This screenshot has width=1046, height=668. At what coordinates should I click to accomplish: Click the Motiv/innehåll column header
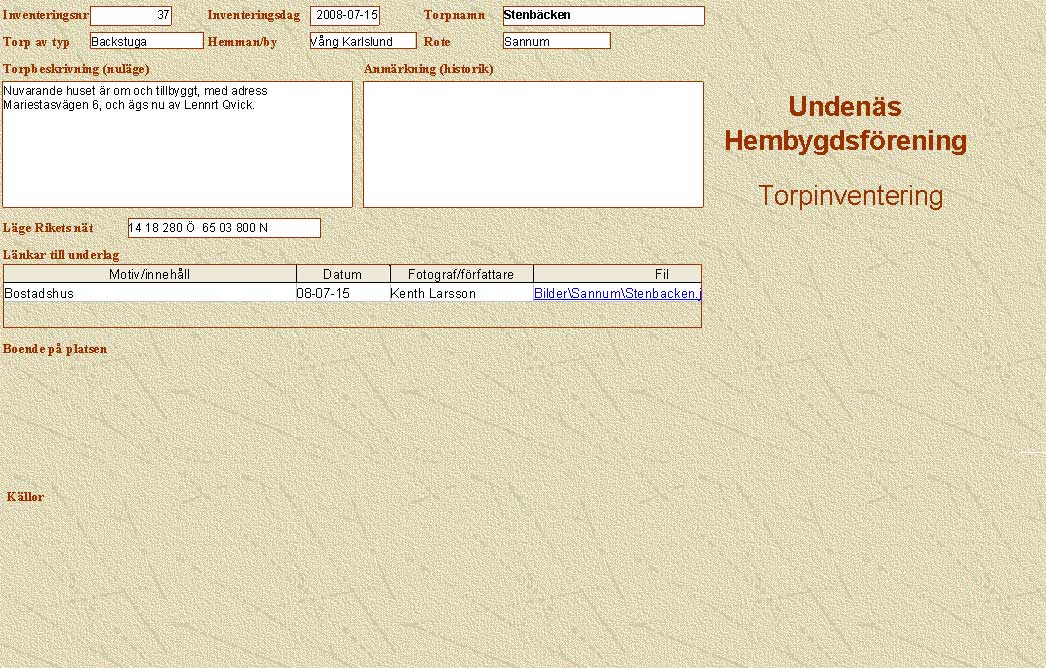point(150,274)
